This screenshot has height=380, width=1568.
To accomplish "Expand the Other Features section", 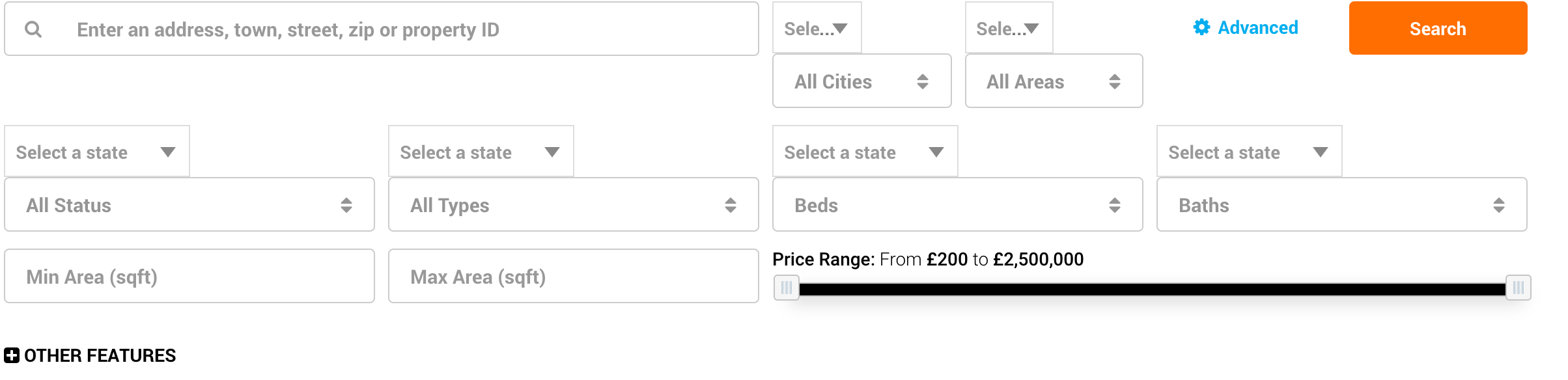I will (100, 355).
